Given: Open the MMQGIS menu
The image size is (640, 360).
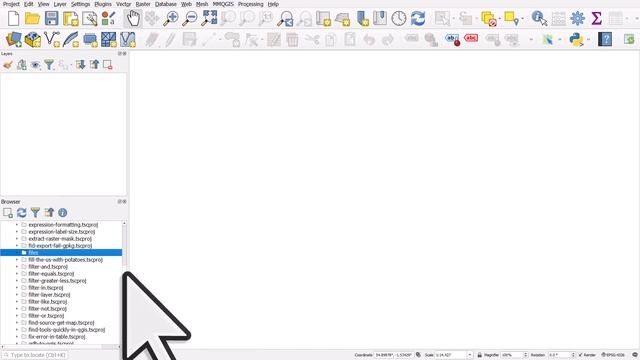Looking at the screenshot, I should click(x=223, y=4).
